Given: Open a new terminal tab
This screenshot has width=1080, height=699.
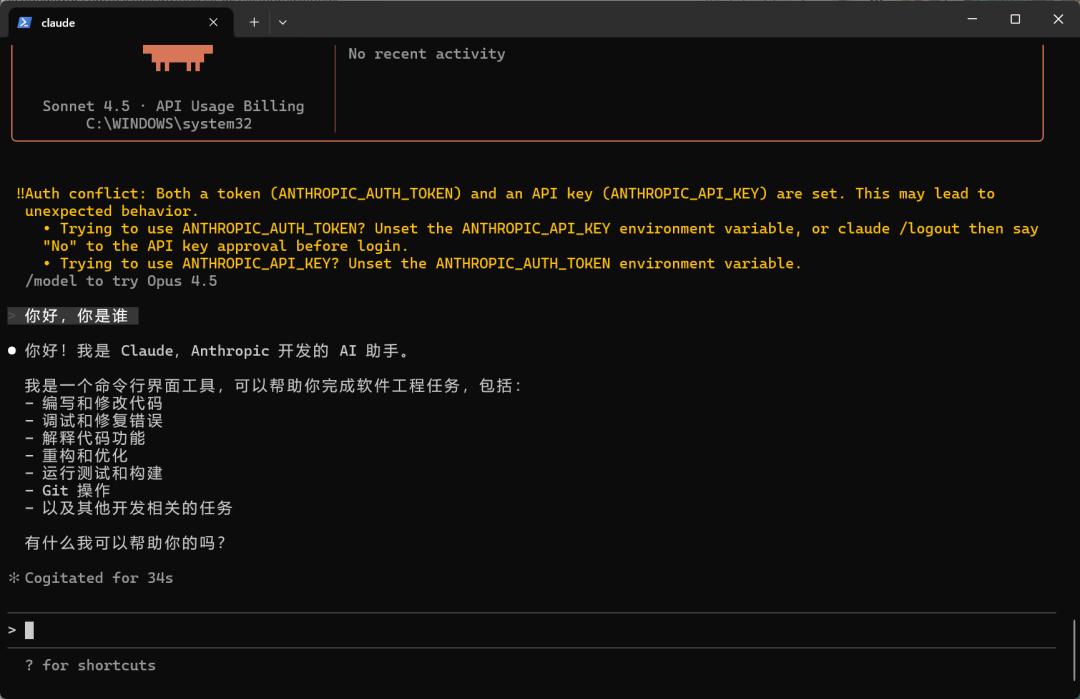Looking at the screenshot, I should pos(254,22).
